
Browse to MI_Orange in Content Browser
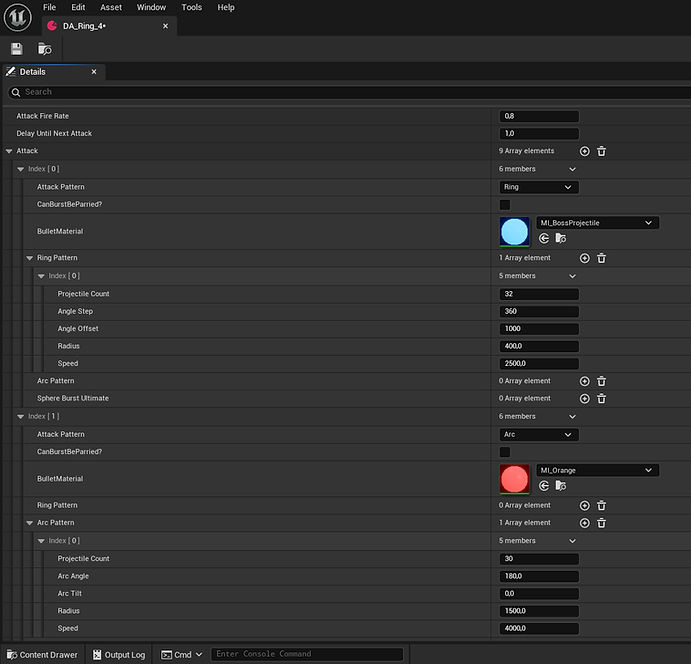pyautogui.click(x=561, y=486)
